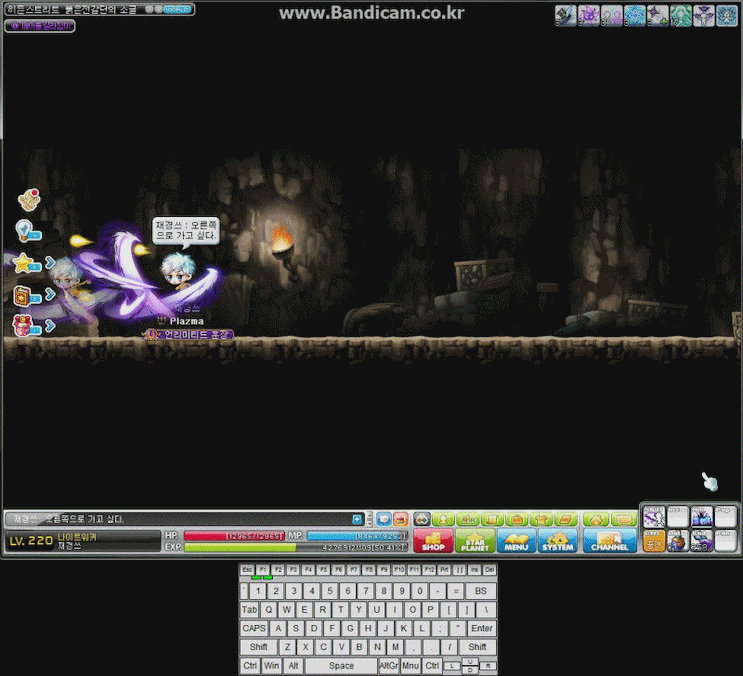Click the Tab key on keyboard overlay
The width and height of the screenshot is (743, 676).
click(249, 610)
